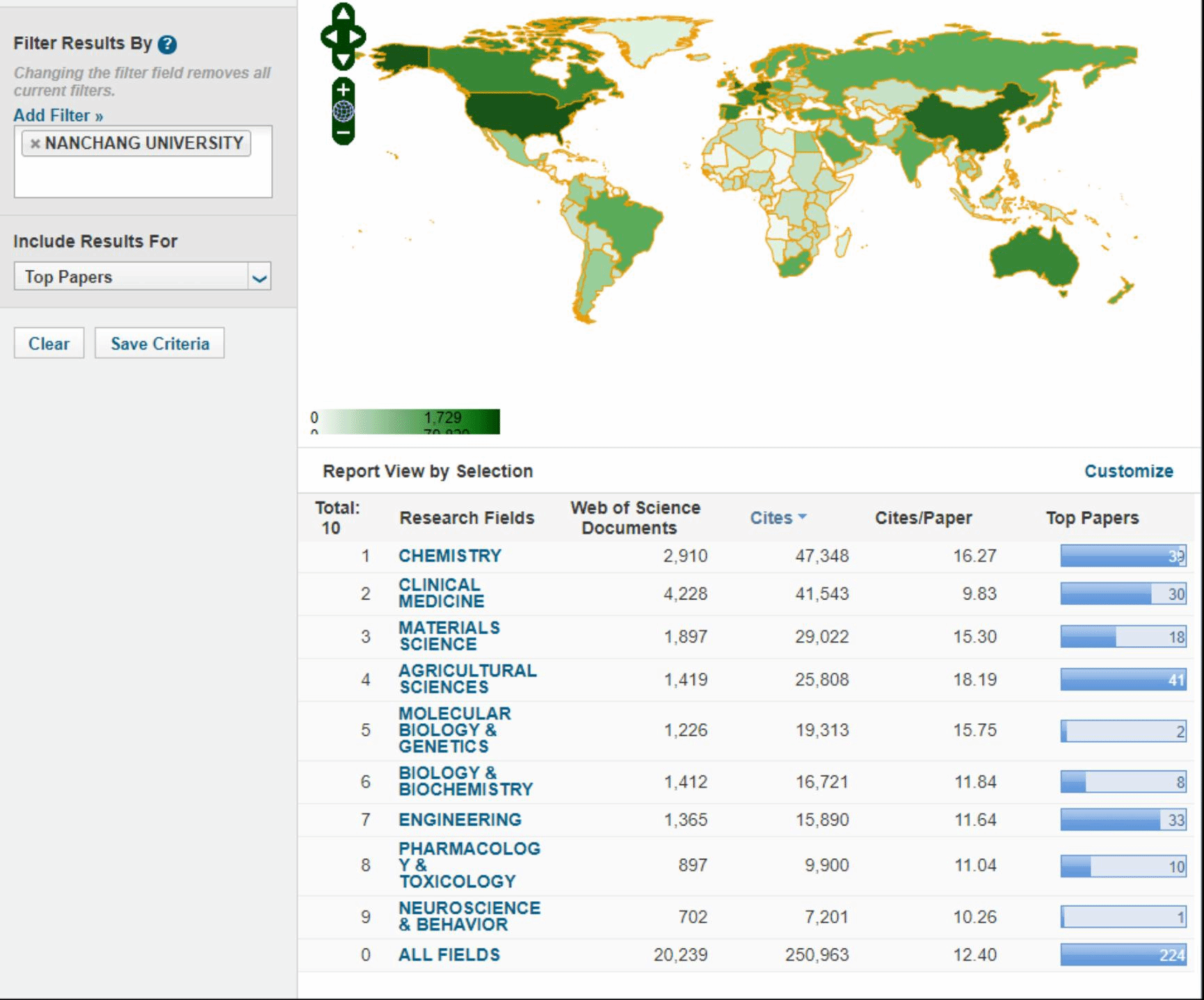
Task: Pan the map downward
Action: [x=344, y=60]
